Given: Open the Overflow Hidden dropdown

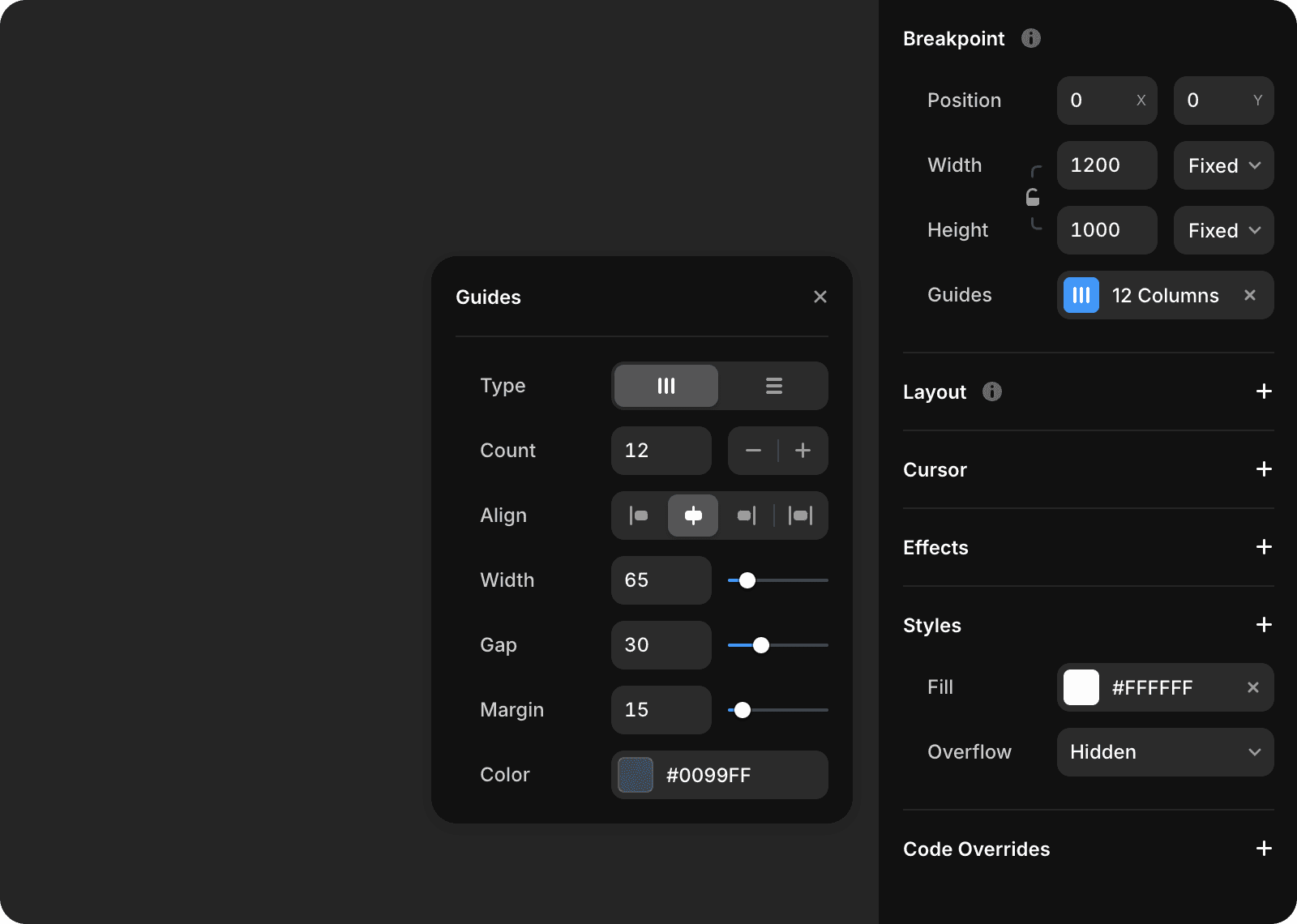Looking at the screenshot, I should (1165, 752).
